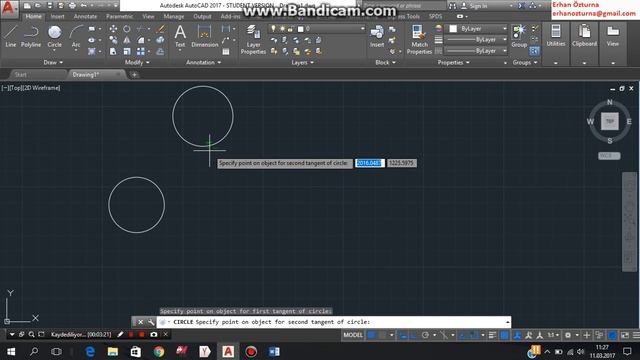This screenshot has height=360, width=640.
Task: Click the tangent coordinate input field
Action: [369, 163]
